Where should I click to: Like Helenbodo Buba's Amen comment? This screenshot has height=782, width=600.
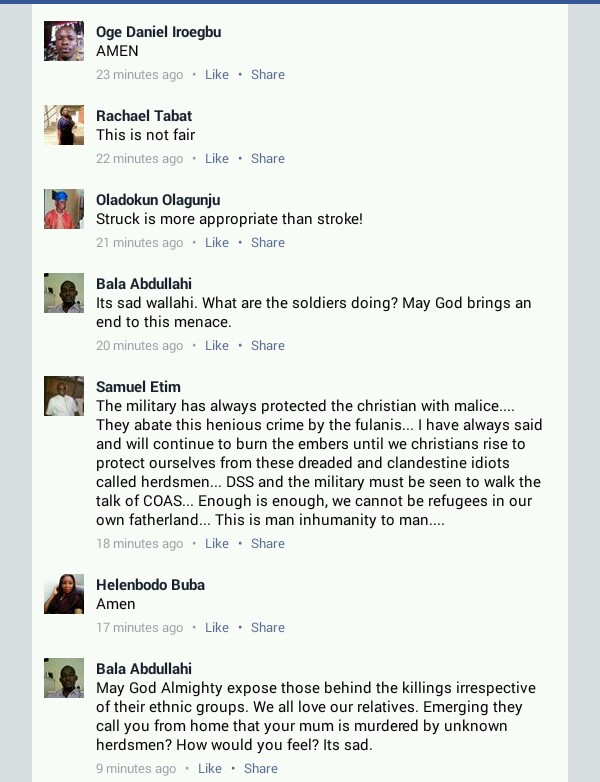[217, 627]
